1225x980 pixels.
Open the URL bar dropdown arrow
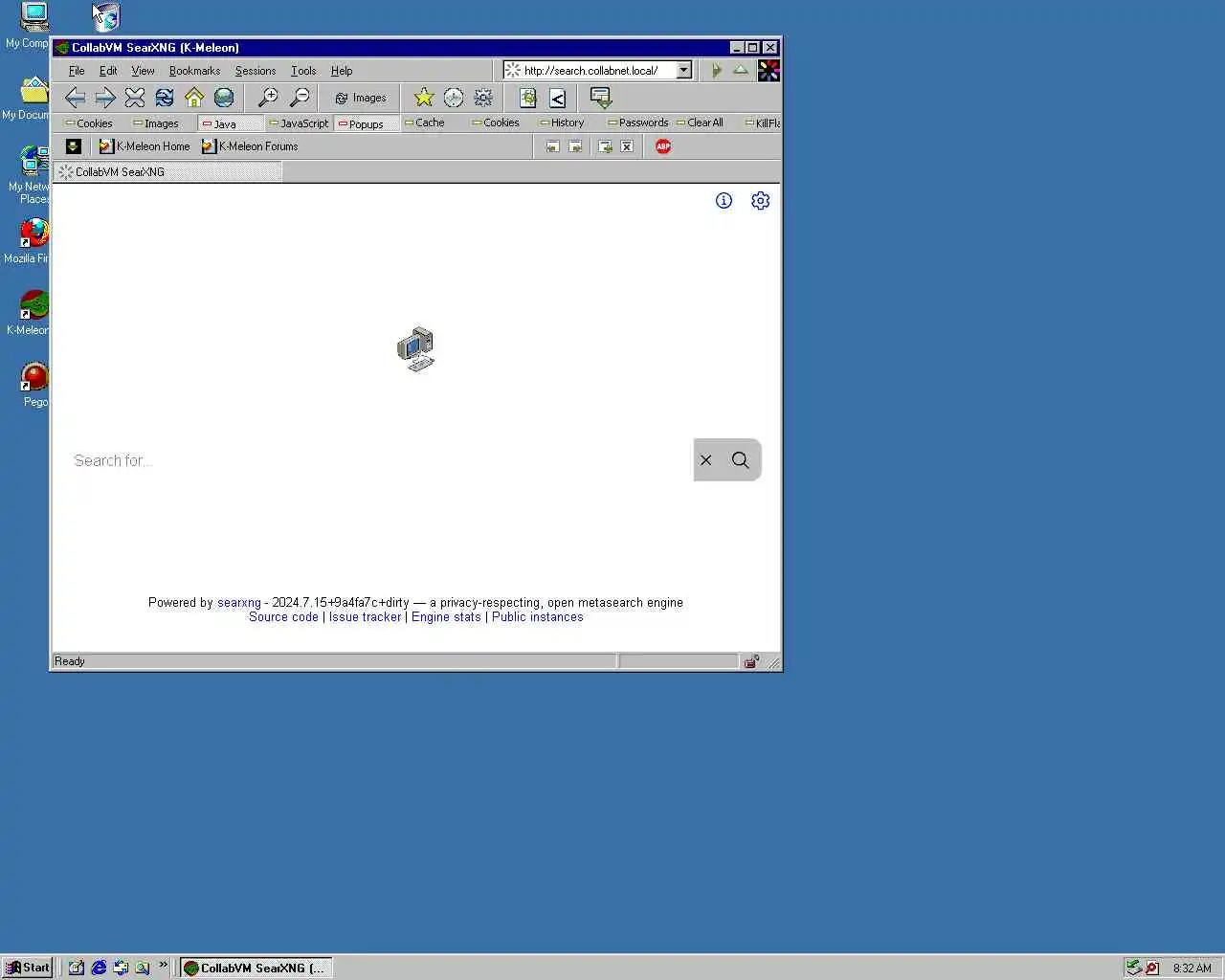tap(683, 70)
